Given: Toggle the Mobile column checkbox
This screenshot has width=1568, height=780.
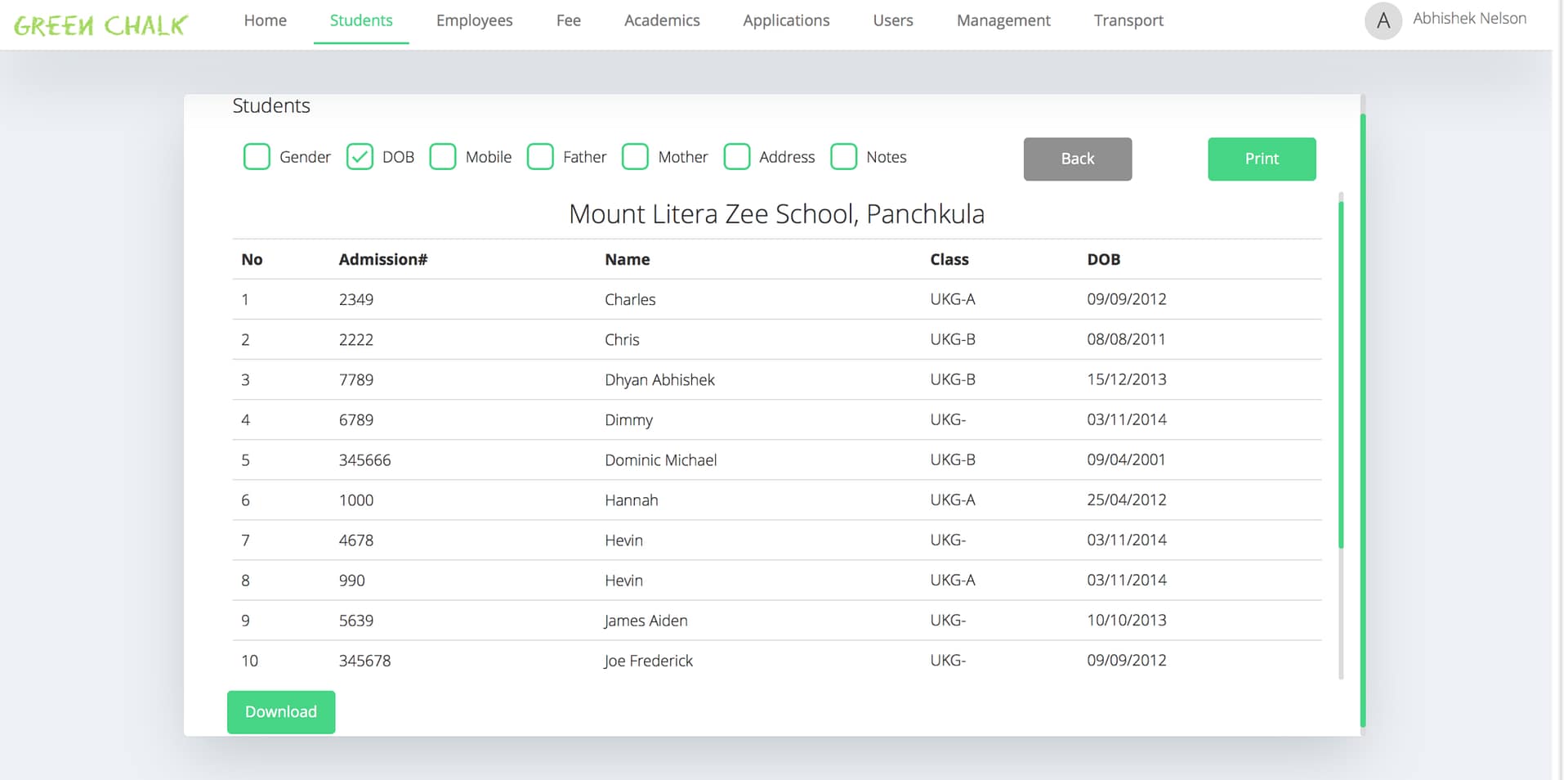Looking at the screenshot, I should pyautogui.click(x=443, y=157).
